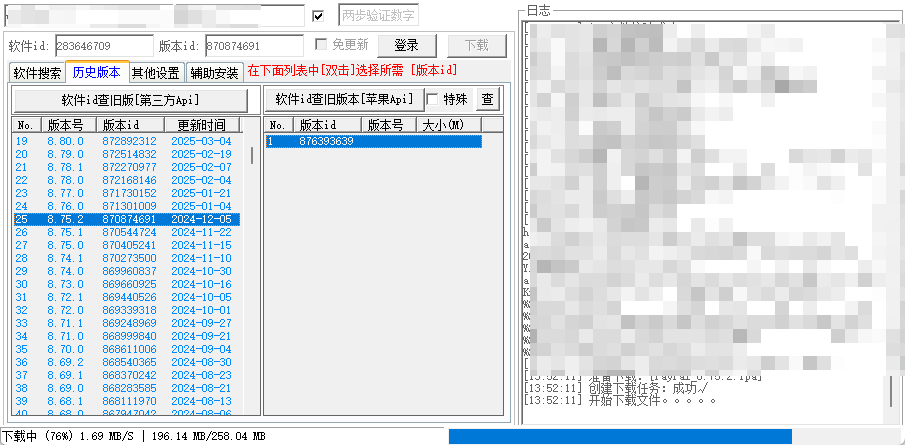This screenshot has width=905, height=445.
Task: Focus the 版本id input field
Action: pos(253,46)
